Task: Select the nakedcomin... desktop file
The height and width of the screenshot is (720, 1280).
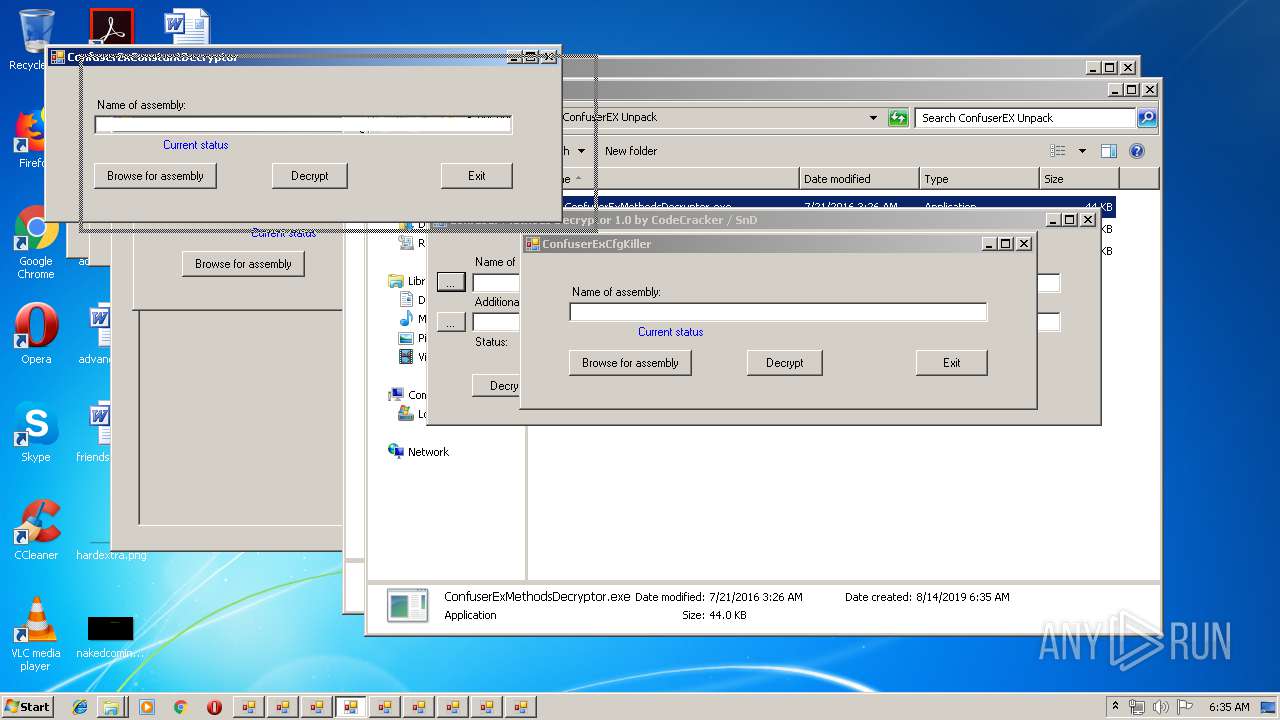Action: point(110,638)
